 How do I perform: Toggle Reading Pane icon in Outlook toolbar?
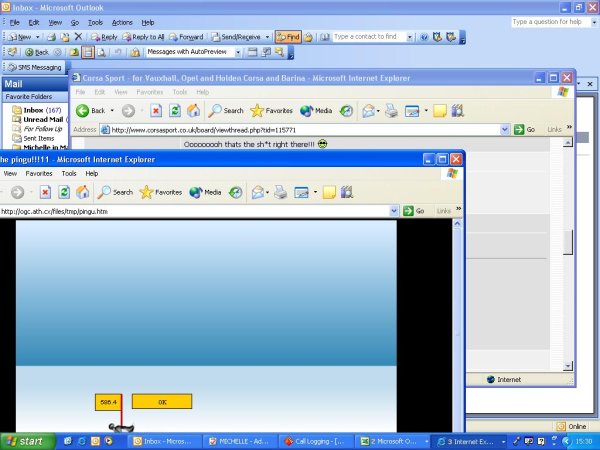click(88, 52)
